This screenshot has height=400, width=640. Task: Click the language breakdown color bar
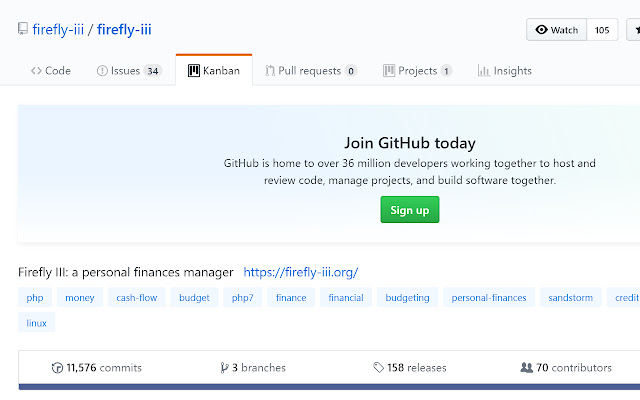[x=329, y=387]
